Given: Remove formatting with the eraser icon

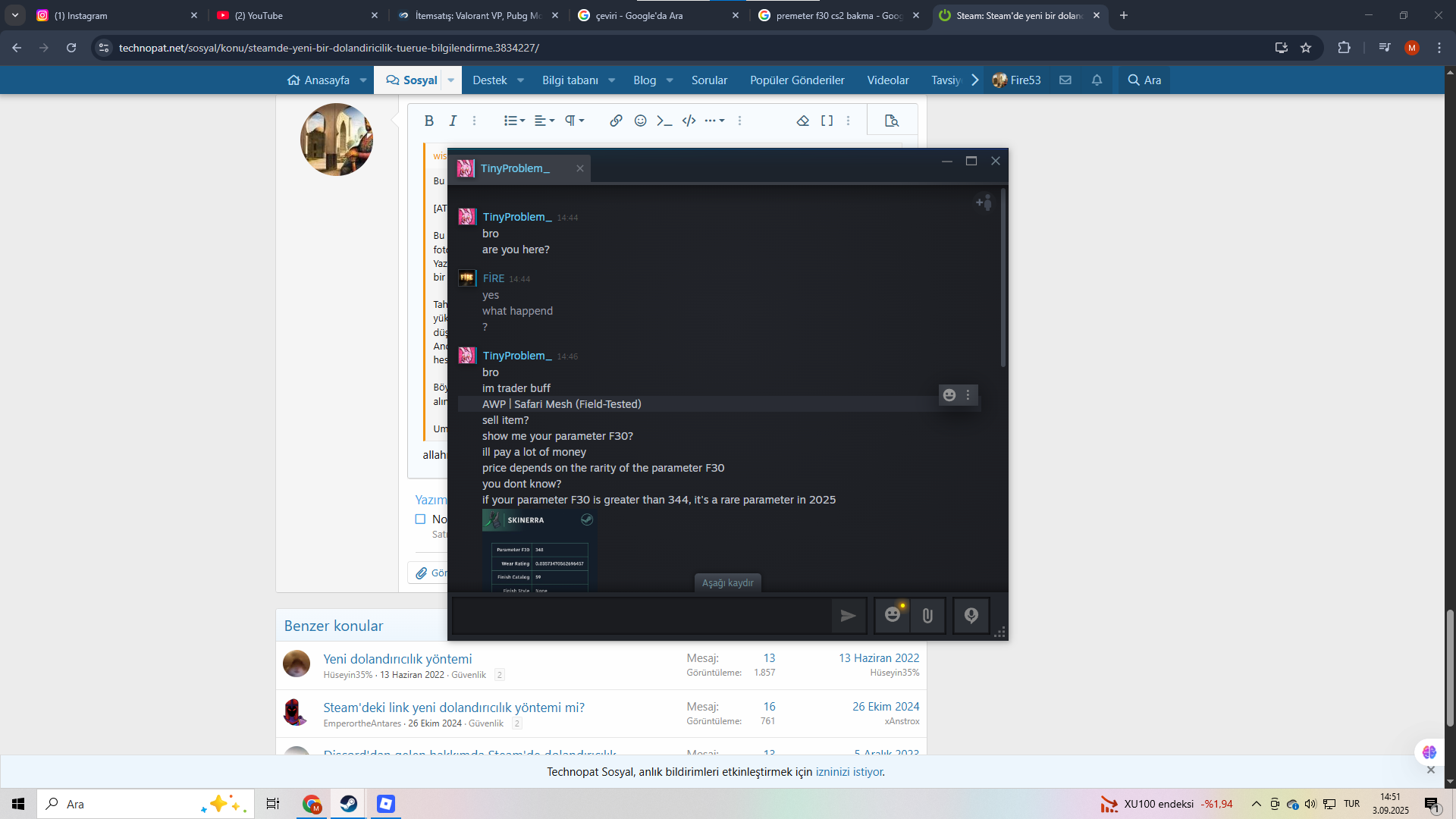Looking at the screenshot, I should (802, 121).
